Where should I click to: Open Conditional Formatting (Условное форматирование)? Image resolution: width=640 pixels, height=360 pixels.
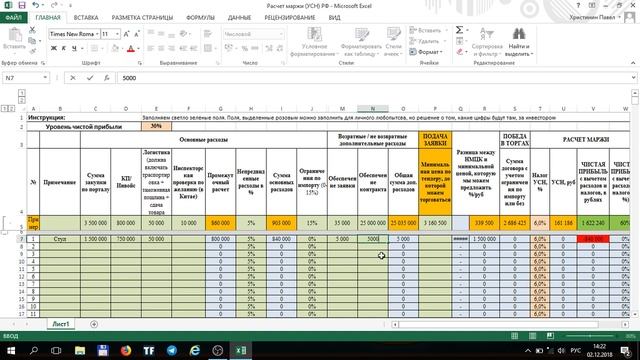point(314,42)
